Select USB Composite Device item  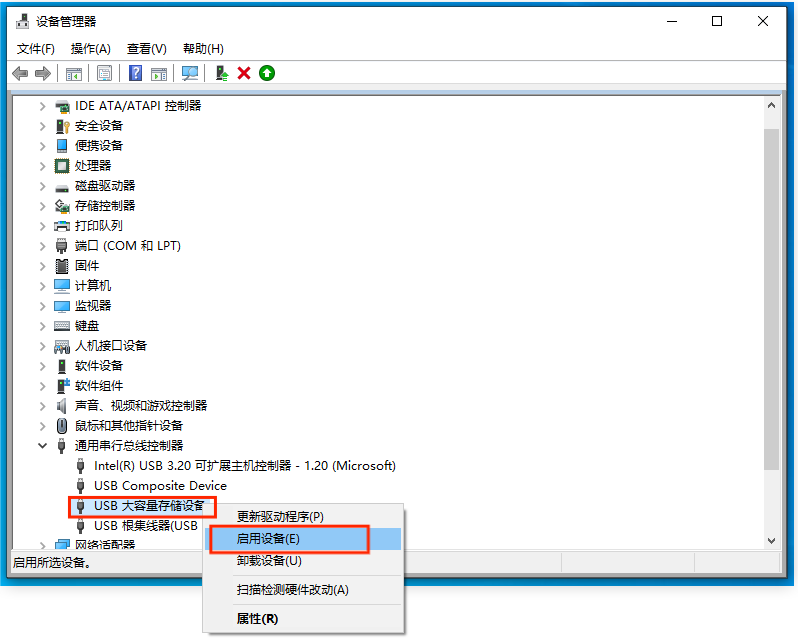pos(160,486)
